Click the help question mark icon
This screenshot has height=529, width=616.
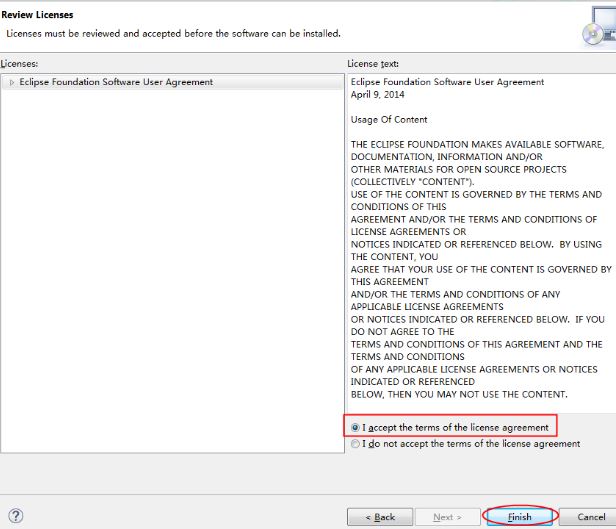click(x=16, y=516)
